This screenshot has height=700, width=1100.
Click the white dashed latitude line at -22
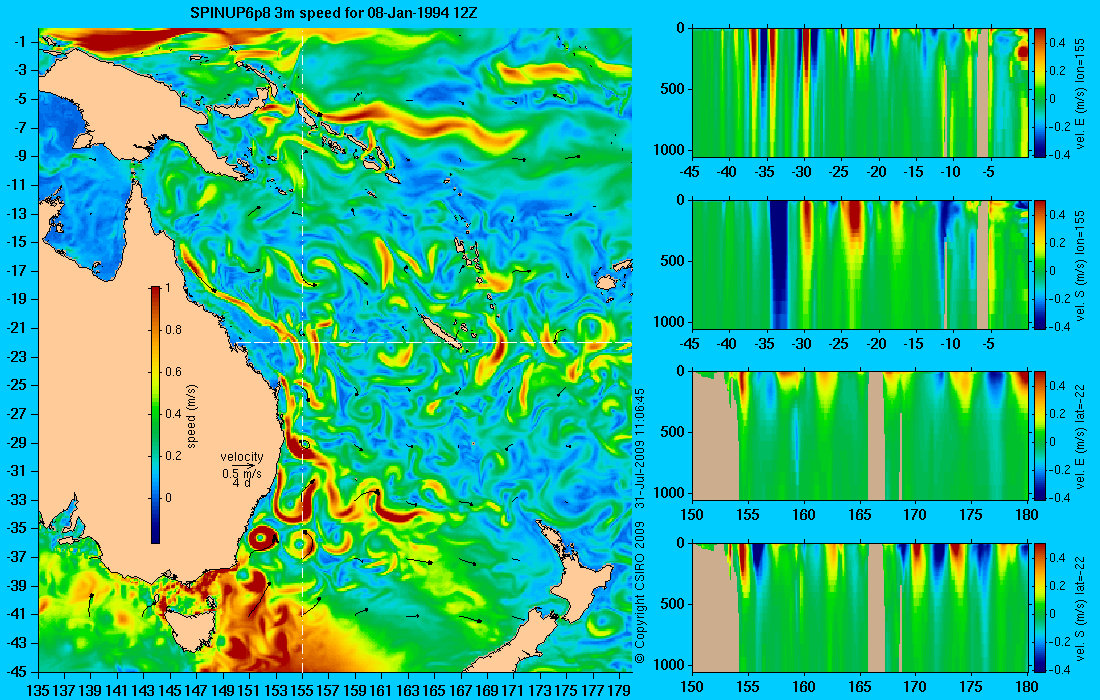coord(435,342)
